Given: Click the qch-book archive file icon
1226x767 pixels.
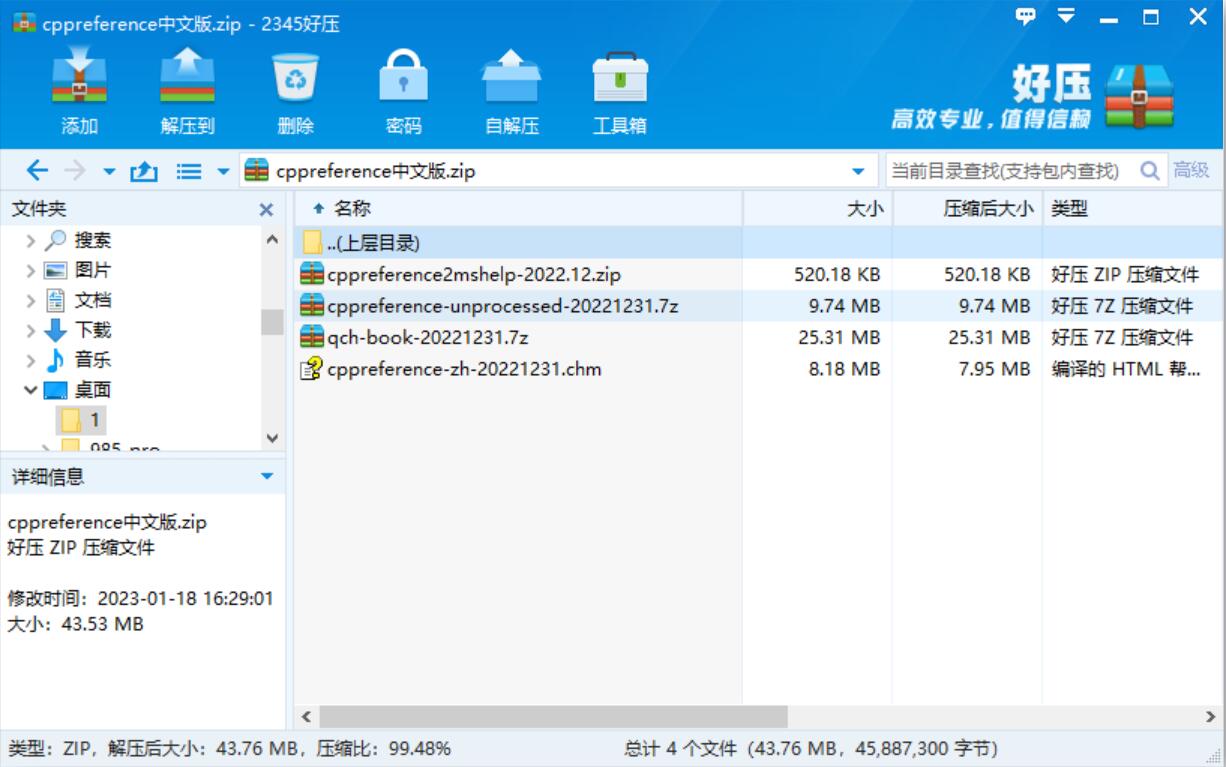Looking at the screenshot, I should pos(311,337).
